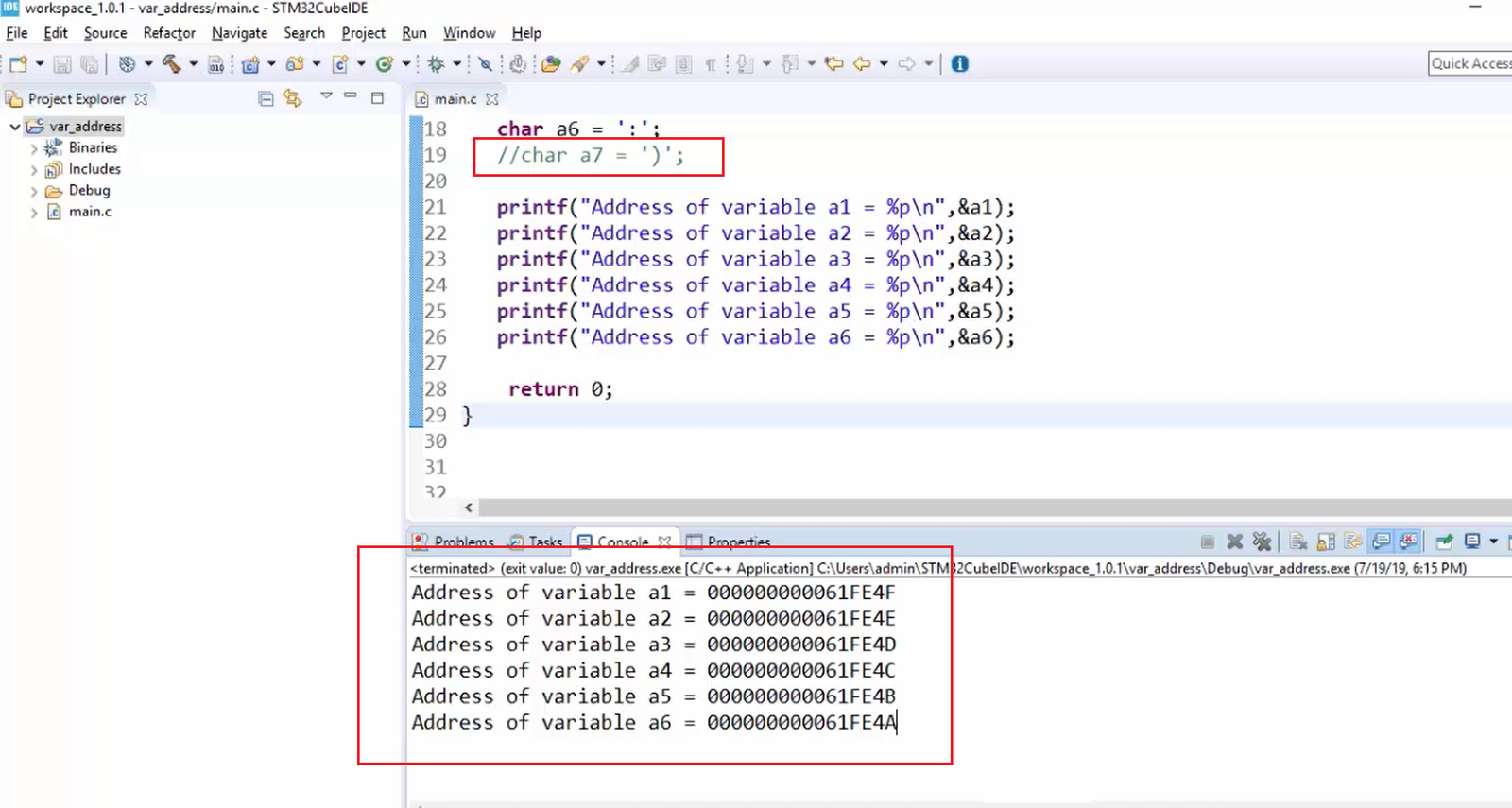Toggle show console on standard error
Viewport: 1512px width, 808px height.
pos(1408,542)
